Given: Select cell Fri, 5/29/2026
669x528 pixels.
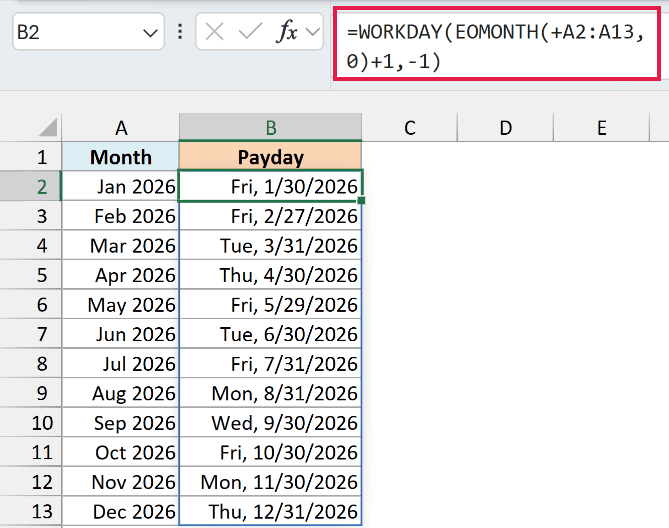Looking at the screenshot, I should click(x=271, y=304).
